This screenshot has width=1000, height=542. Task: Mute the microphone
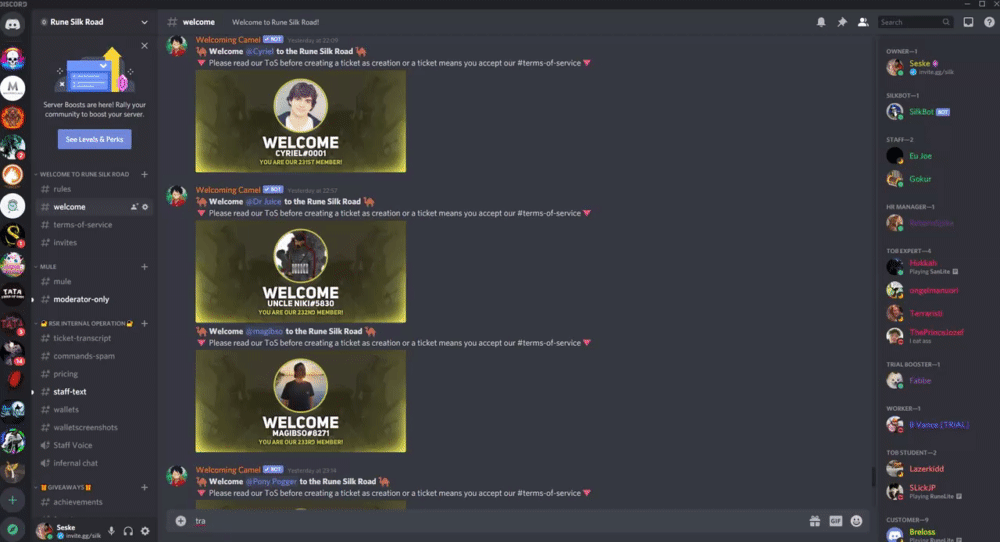(x=111, y=531)
